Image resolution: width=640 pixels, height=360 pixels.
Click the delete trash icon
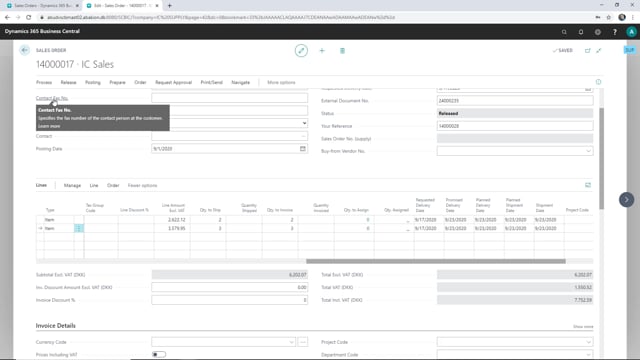[x=342, y=51]
